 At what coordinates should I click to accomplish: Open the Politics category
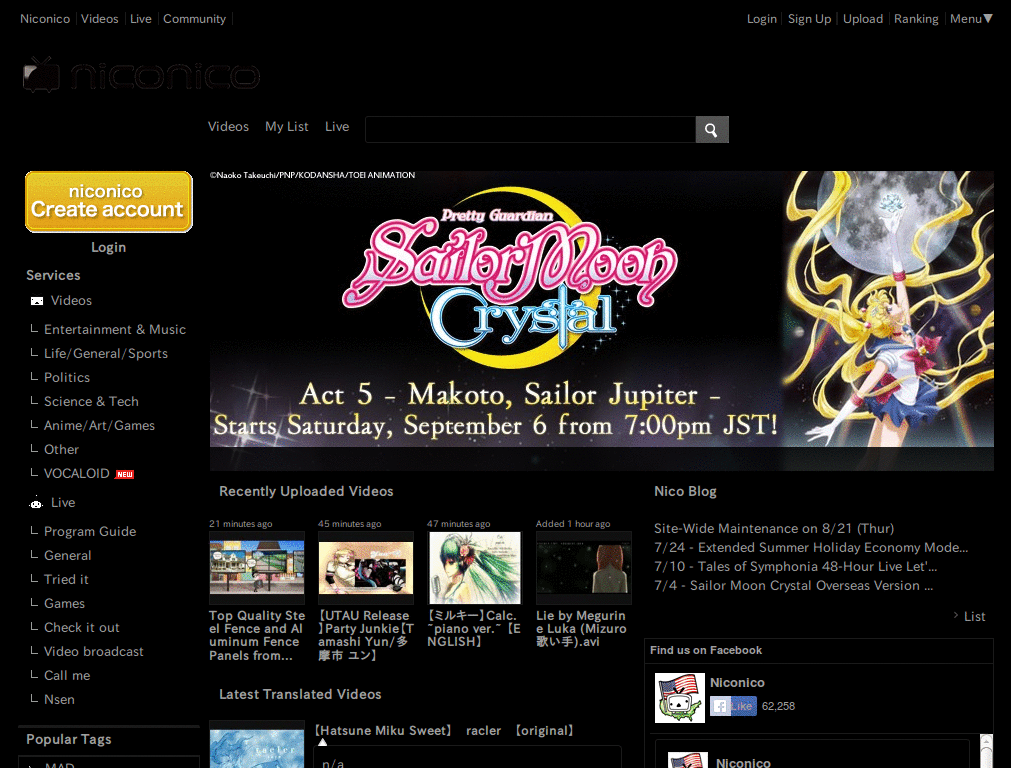tap(67, 377)
